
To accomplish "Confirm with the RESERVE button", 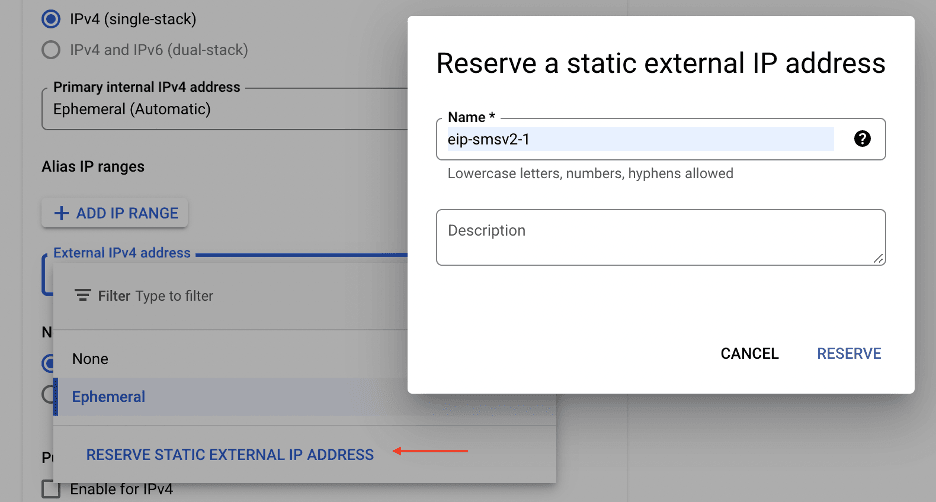I will (x=849, y=353).
